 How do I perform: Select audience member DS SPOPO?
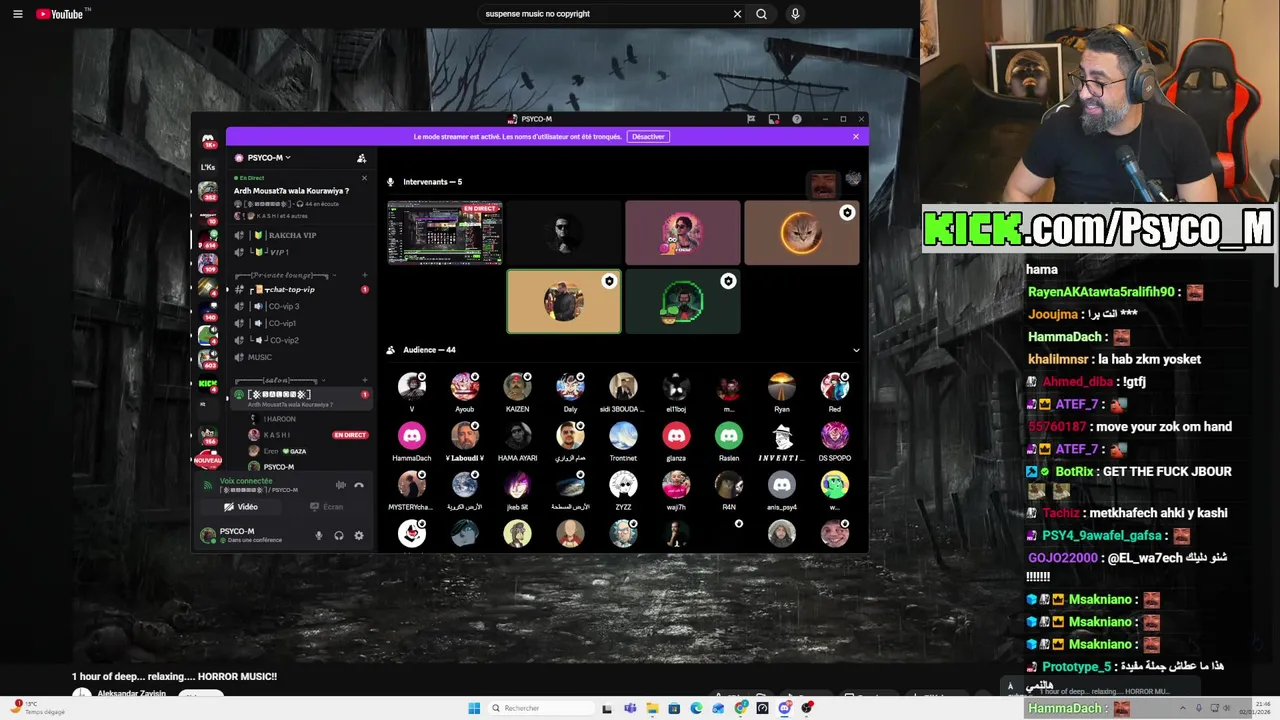click(x=835, y=440)
